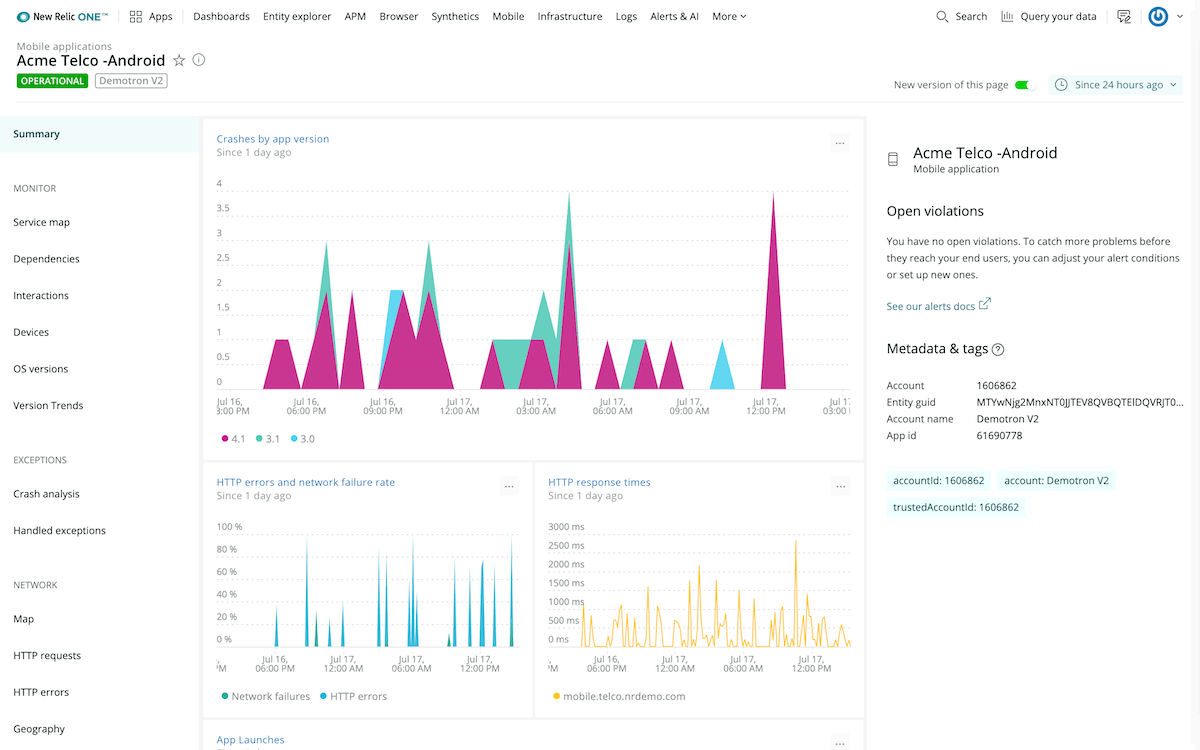Expand the More menu in top navigation
Viewport: 1200px width, 750px height.
729,16
